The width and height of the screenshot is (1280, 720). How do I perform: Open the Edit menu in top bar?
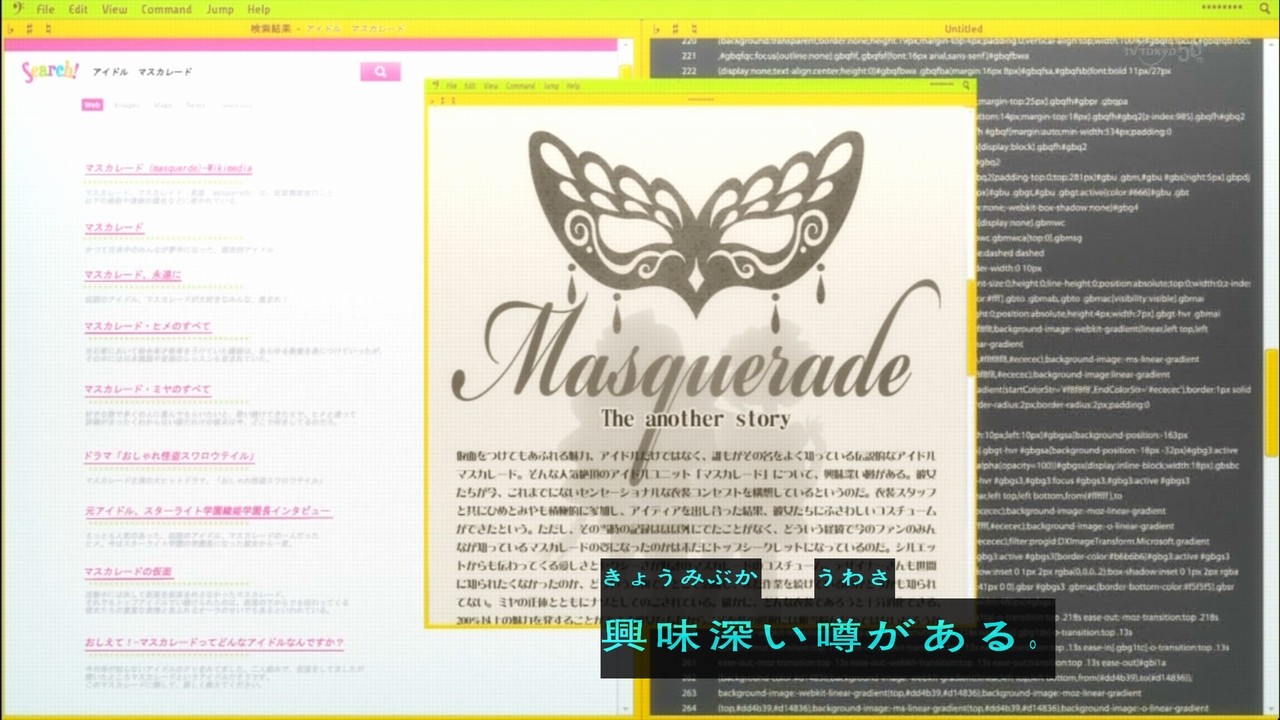(x=78, y=10)
